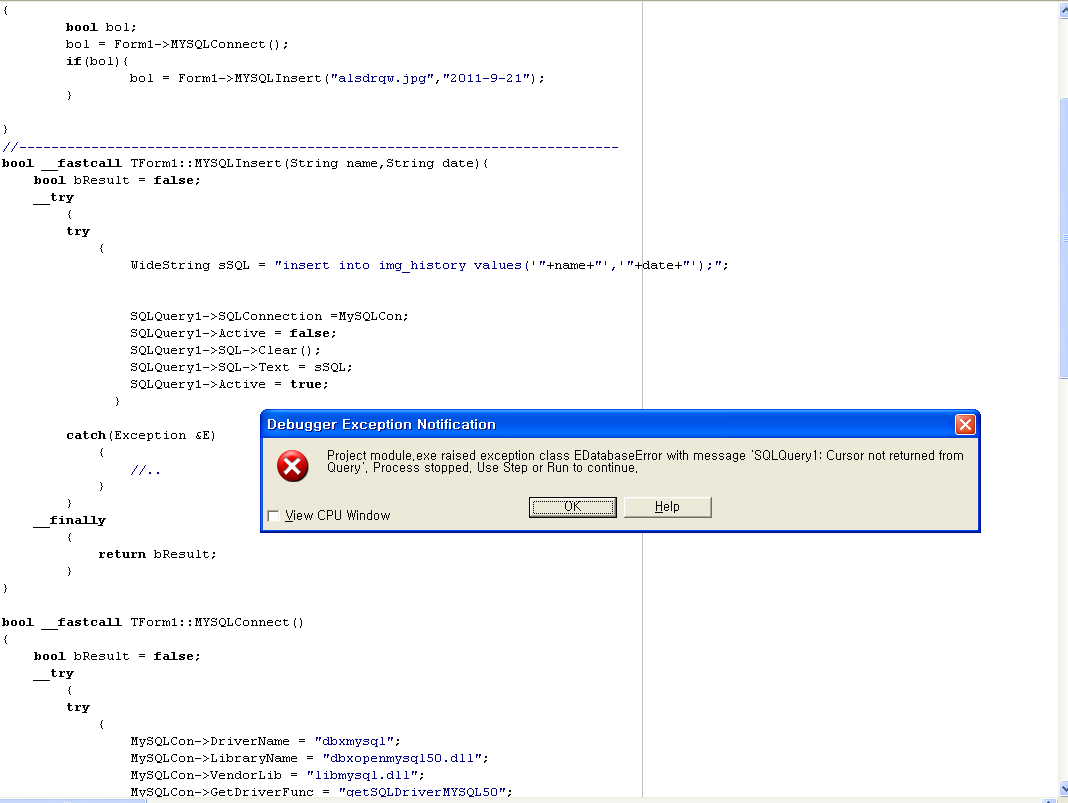This screenshot has height=803, width=1068.
Task: Click the "alsdrqw.jpg" string literal
Action: (379, 78)
